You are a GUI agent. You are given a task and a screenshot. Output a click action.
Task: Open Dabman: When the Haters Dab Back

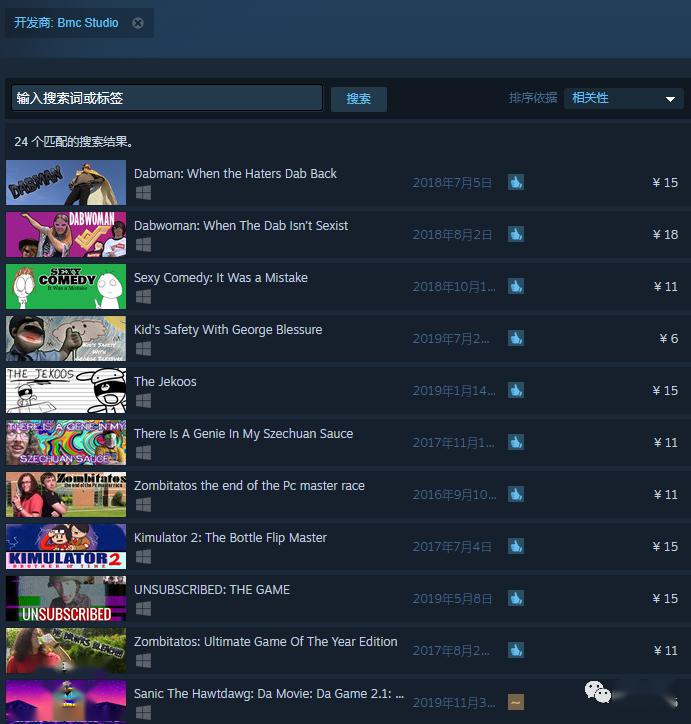click(235, 174)
